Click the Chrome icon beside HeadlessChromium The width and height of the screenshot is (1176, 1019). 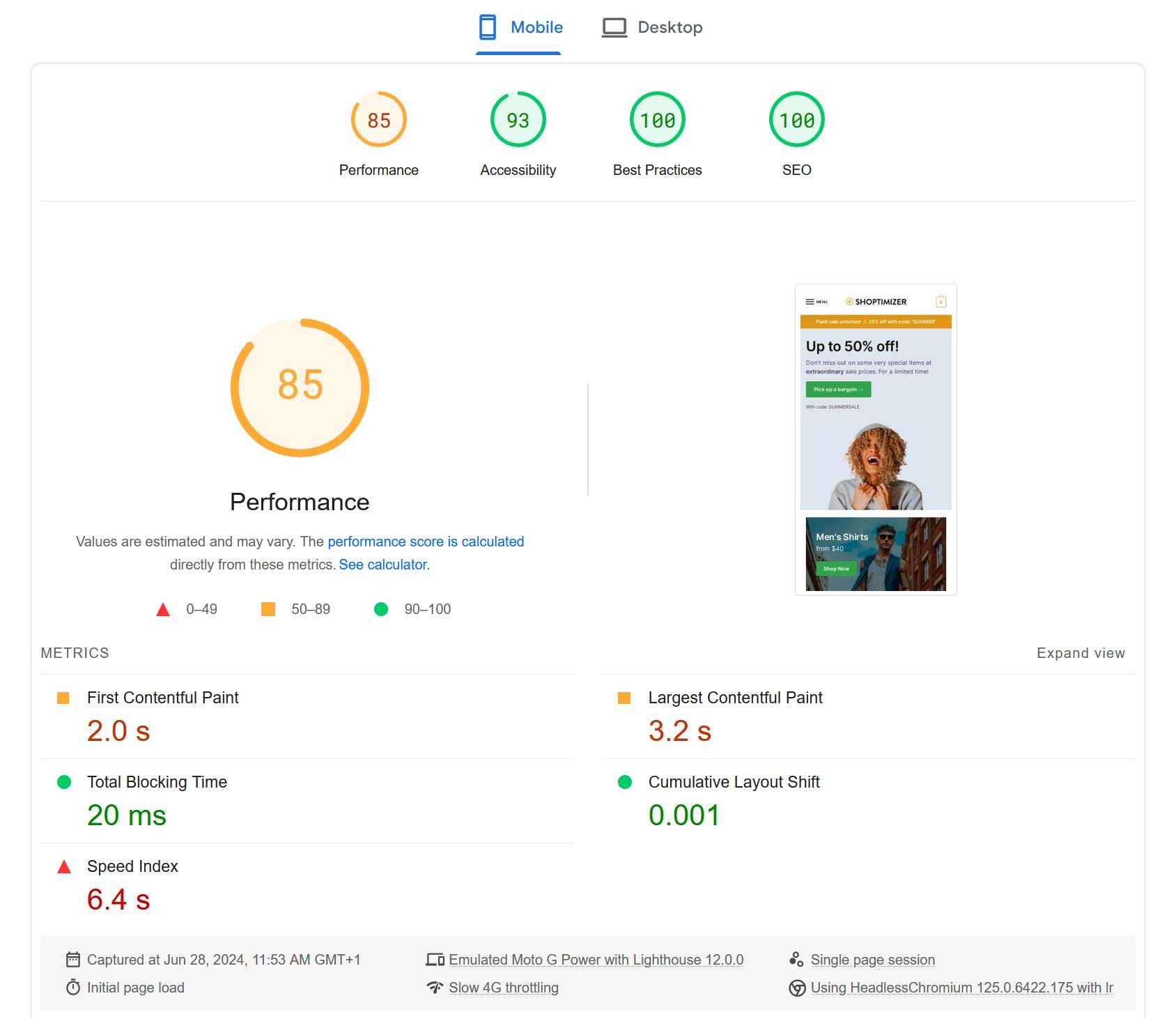coord(797,988)
